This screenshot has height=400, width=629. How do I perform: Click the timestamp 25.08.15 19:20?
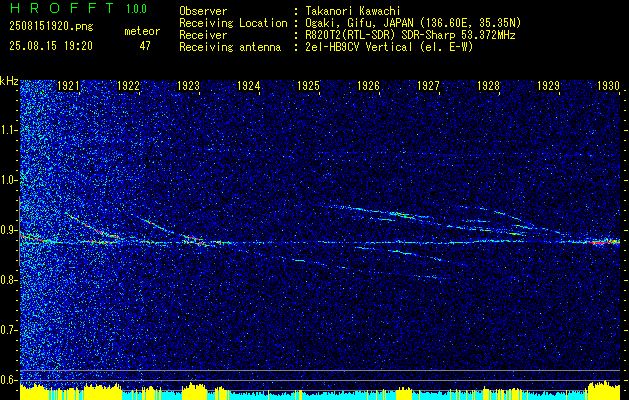(51, 46)
